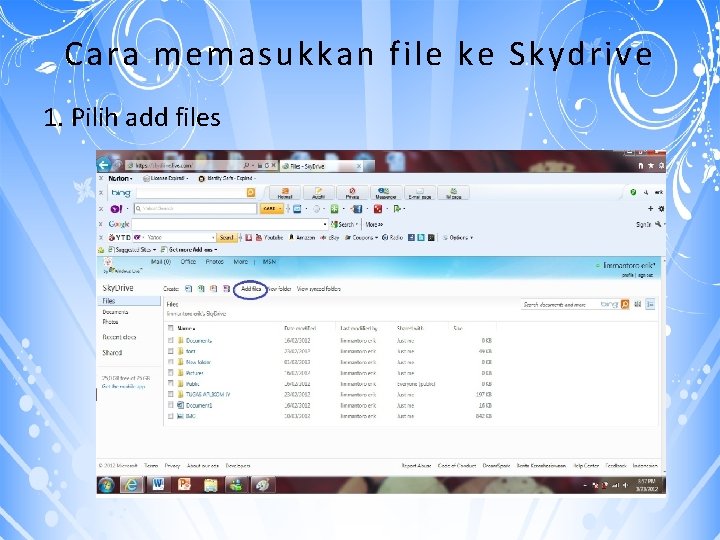Click the red dice icon in Yahoo toolbar
Screen dimensions: 720x540
(377, 209)
